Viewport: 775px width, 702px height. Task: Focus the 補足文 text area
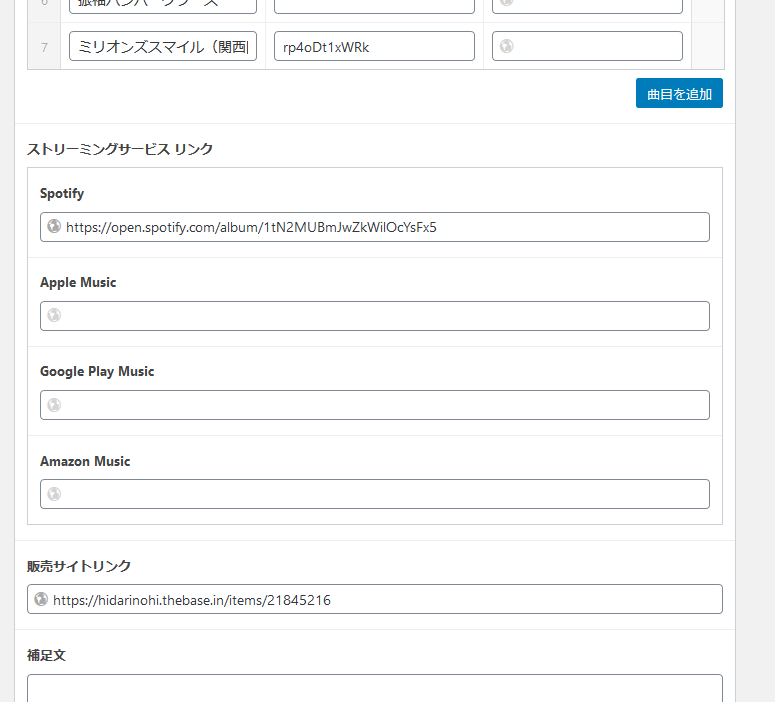(374, 688)
